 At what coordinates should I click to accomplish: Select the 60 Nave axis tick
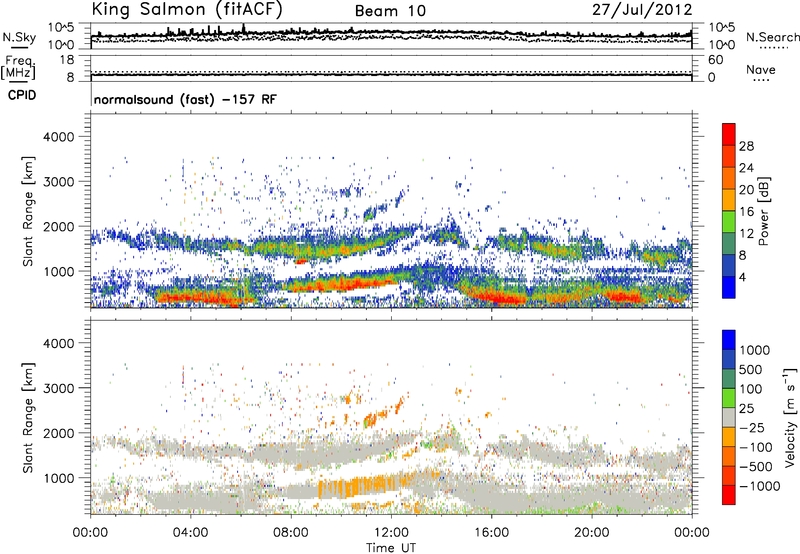[x=715, y=60]
